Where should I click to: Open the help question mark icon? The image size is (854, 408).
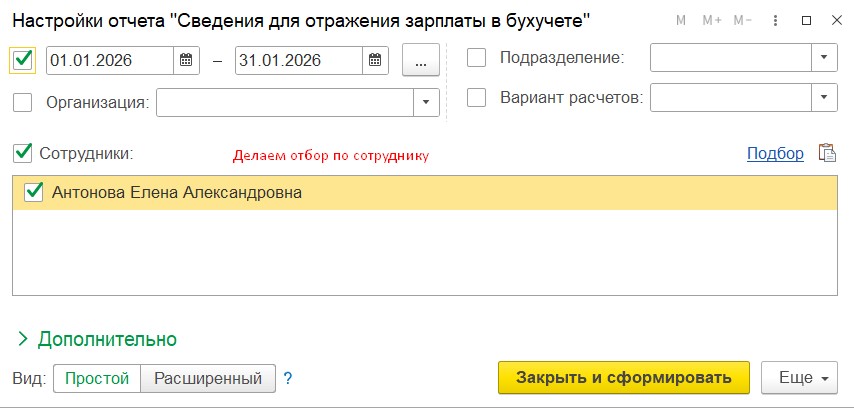(x=287, y=378)
